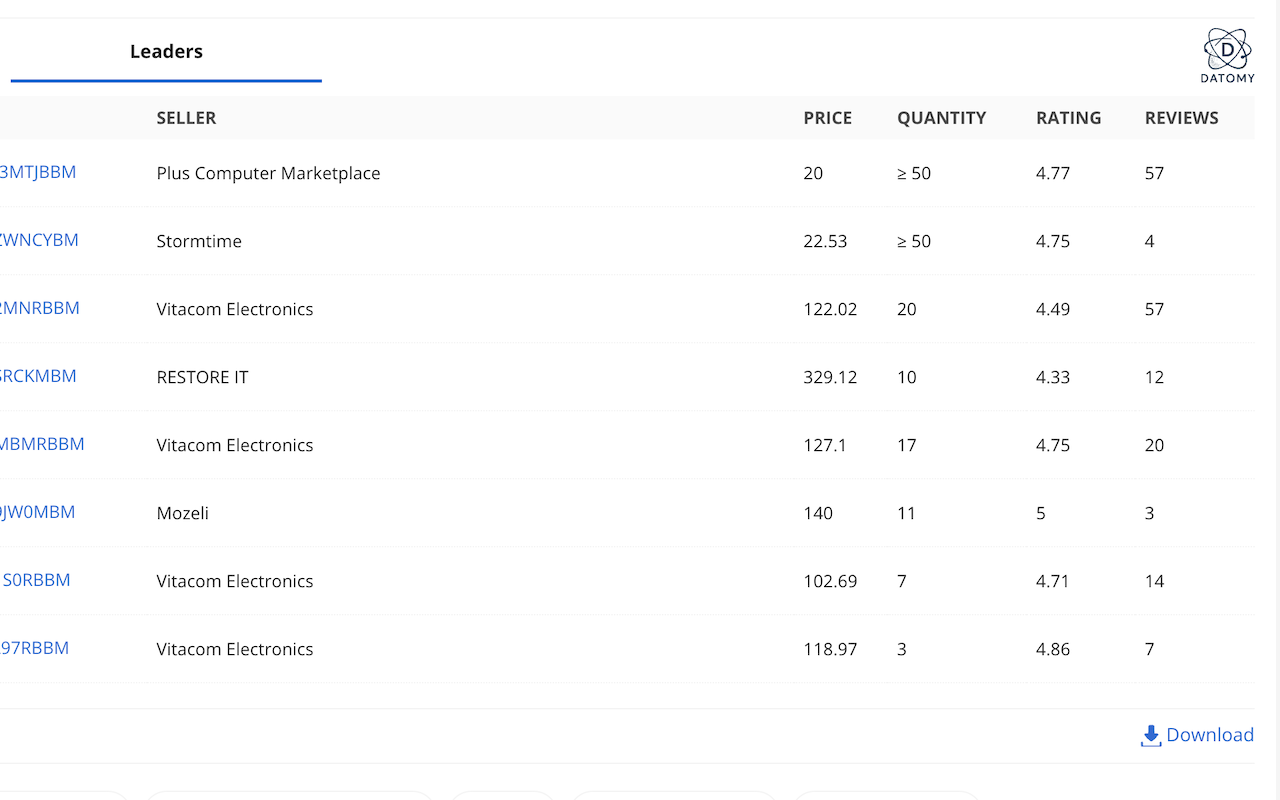This screenshot has width=1280, height=800.
Task: Open product link ending in 3MTJBBM
Action: click(x=38, y=172)
